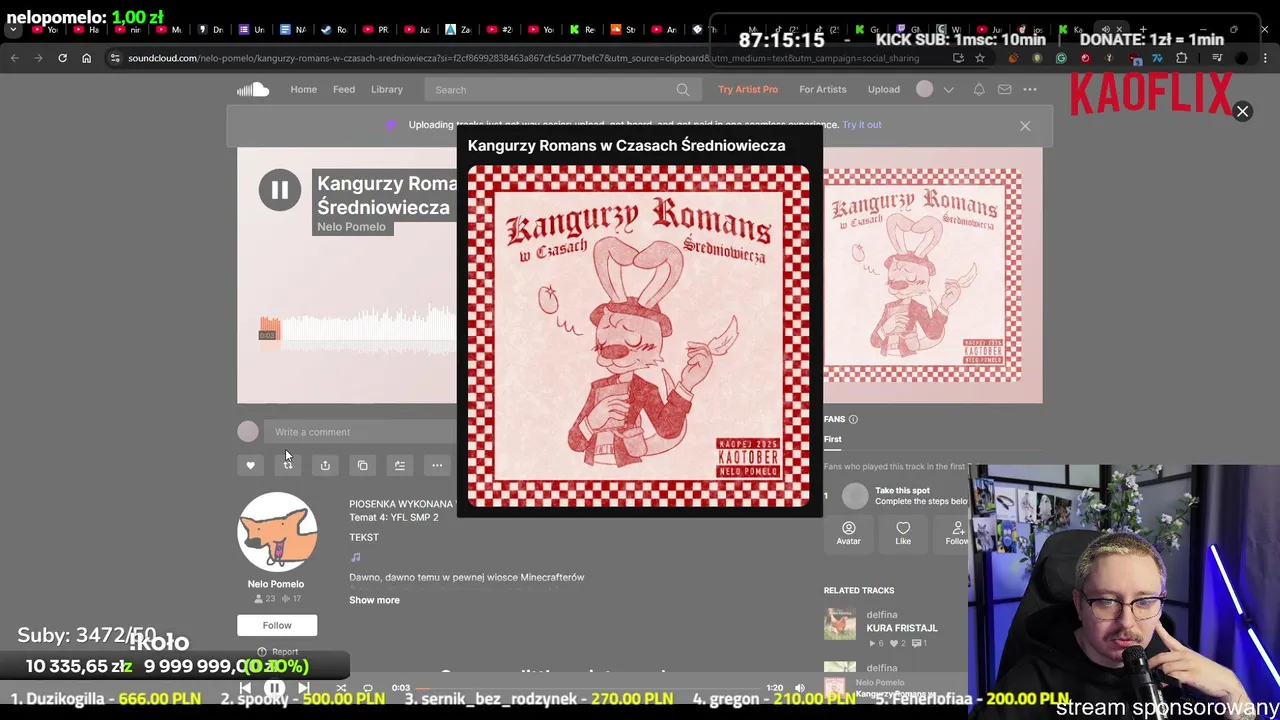
Task: Open the browser three-dot menu
Action: point(1265,58)
